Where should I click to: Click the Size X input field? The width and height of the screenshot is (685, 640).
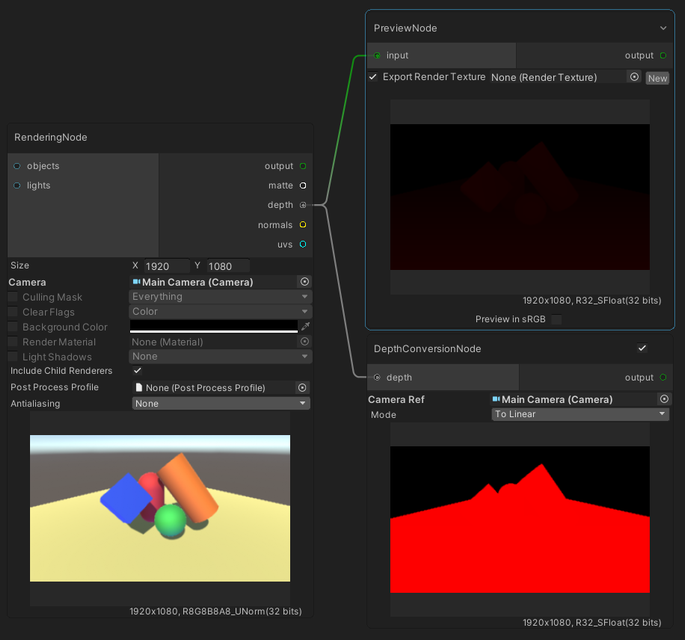[x=166, y=267]
